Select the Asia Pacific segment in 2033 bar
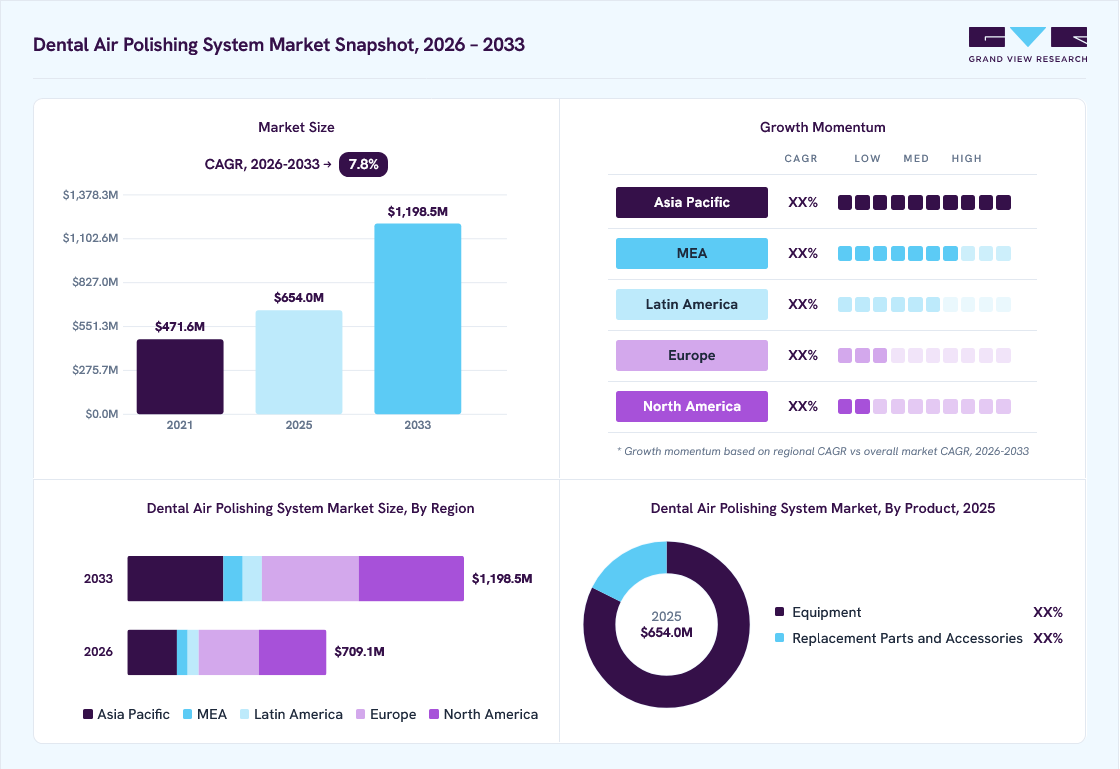Screen dimensions: 1120x769 point(176,578)
